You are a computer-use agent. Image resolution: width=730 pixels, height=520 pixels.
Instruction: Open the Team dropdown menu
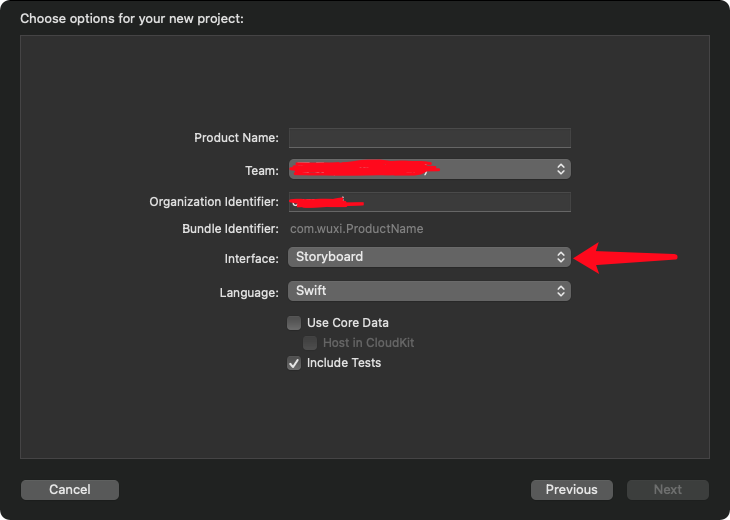[429, 169]
